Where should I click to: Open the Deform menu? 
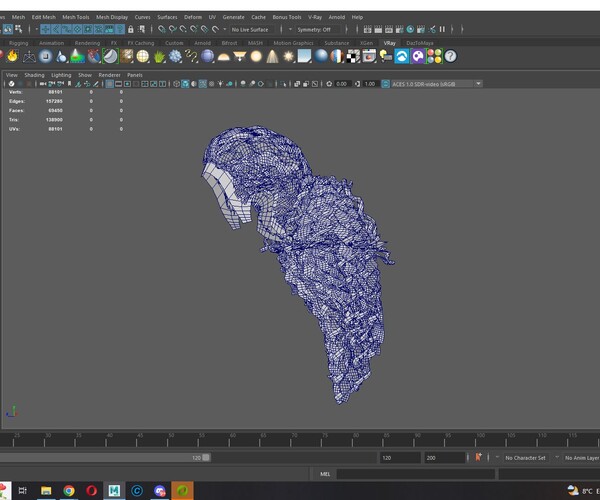pos(193,17)
